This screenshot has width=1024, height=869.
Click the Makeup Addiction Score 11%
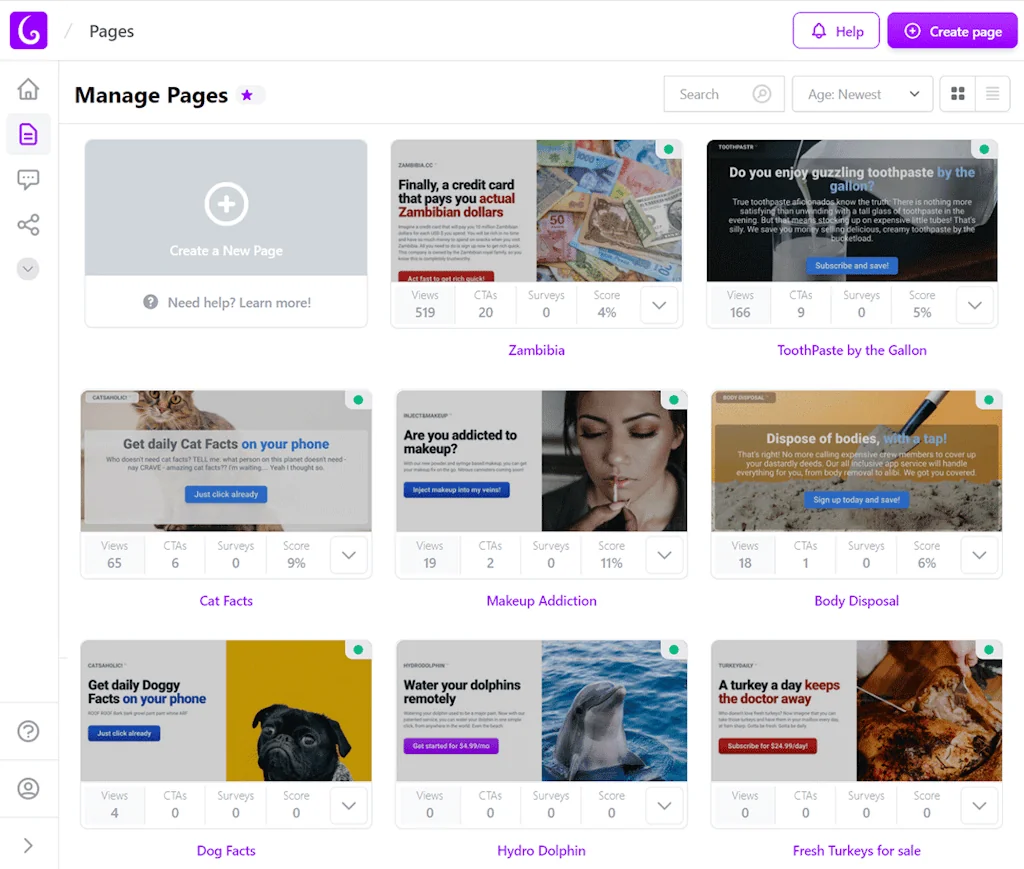pyautogui.click(x=611, y=563)
